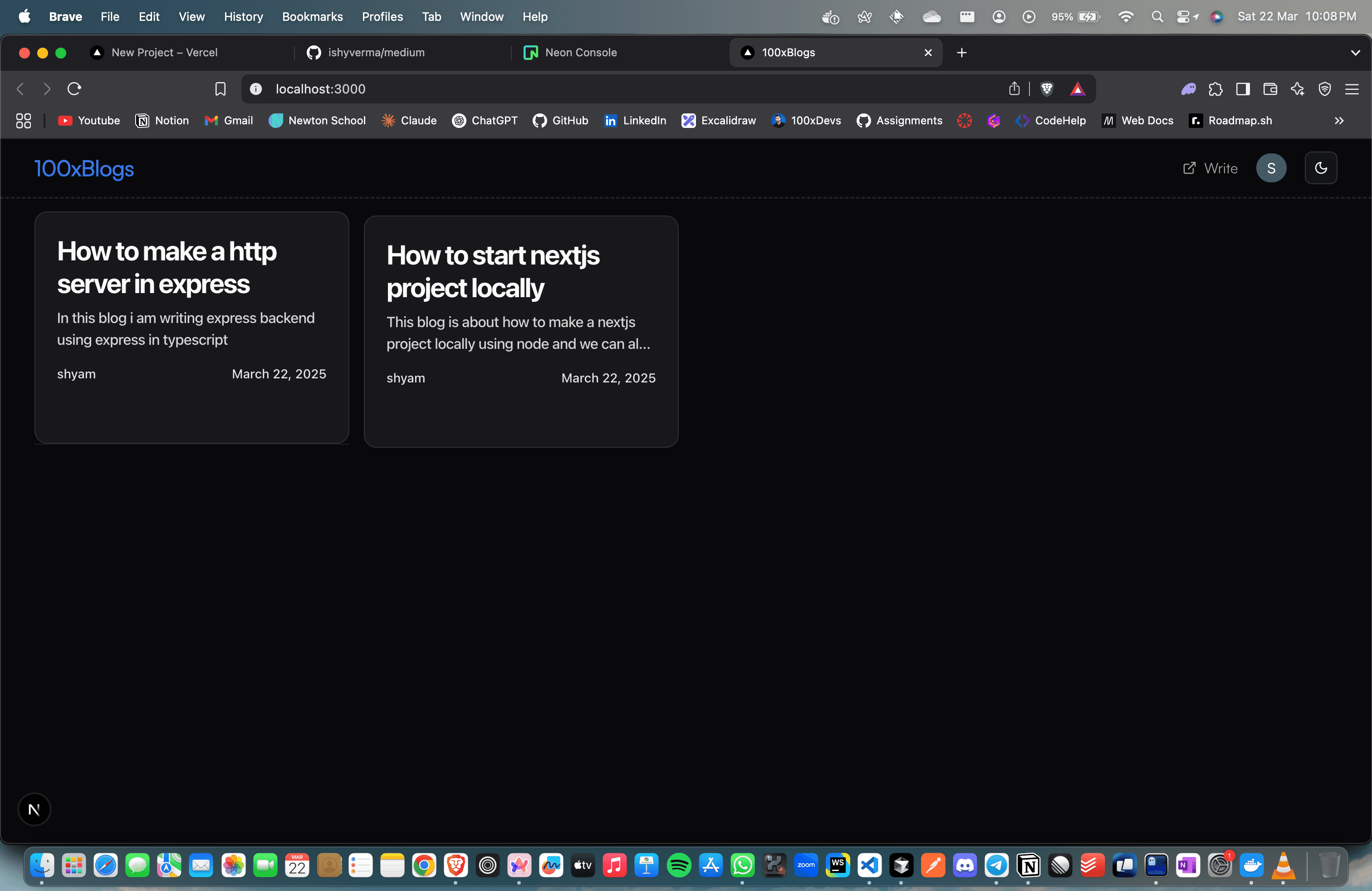Click the Next.js dev tools indicator
Image resolution: width=1372 pixels, height=891 pixels.
(x=34, y=809)
